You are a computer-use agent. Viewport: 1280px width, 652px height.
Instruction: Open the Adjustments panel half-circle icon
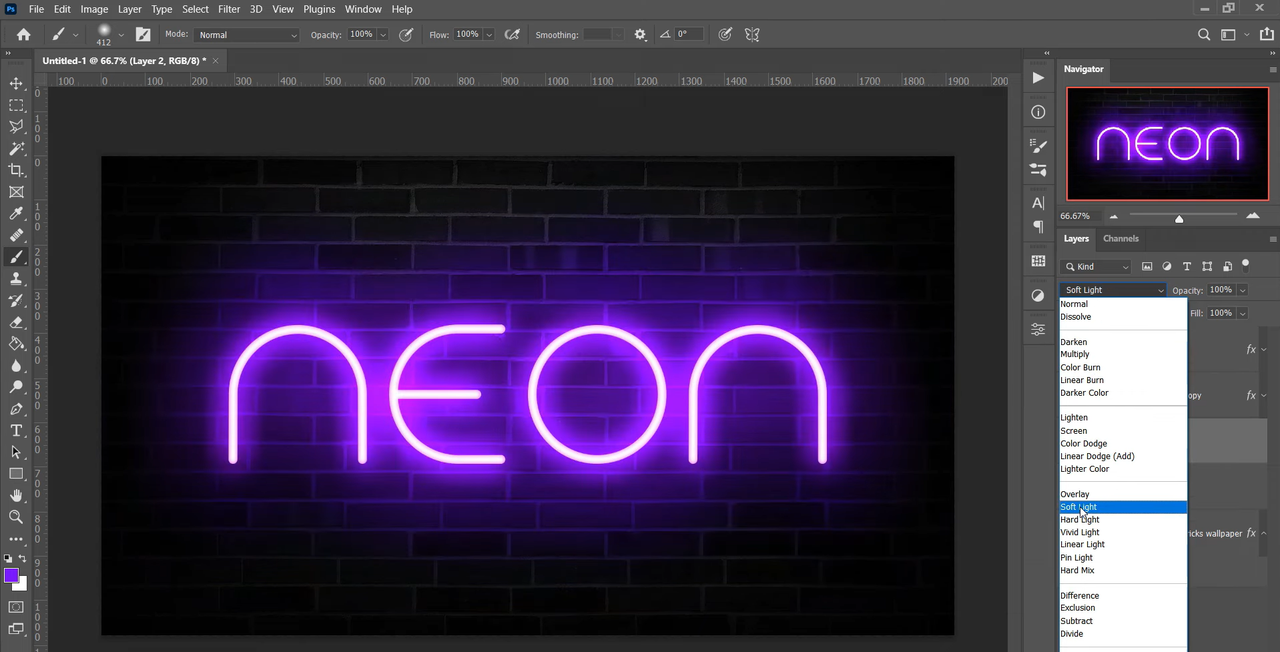point(1038,295)
